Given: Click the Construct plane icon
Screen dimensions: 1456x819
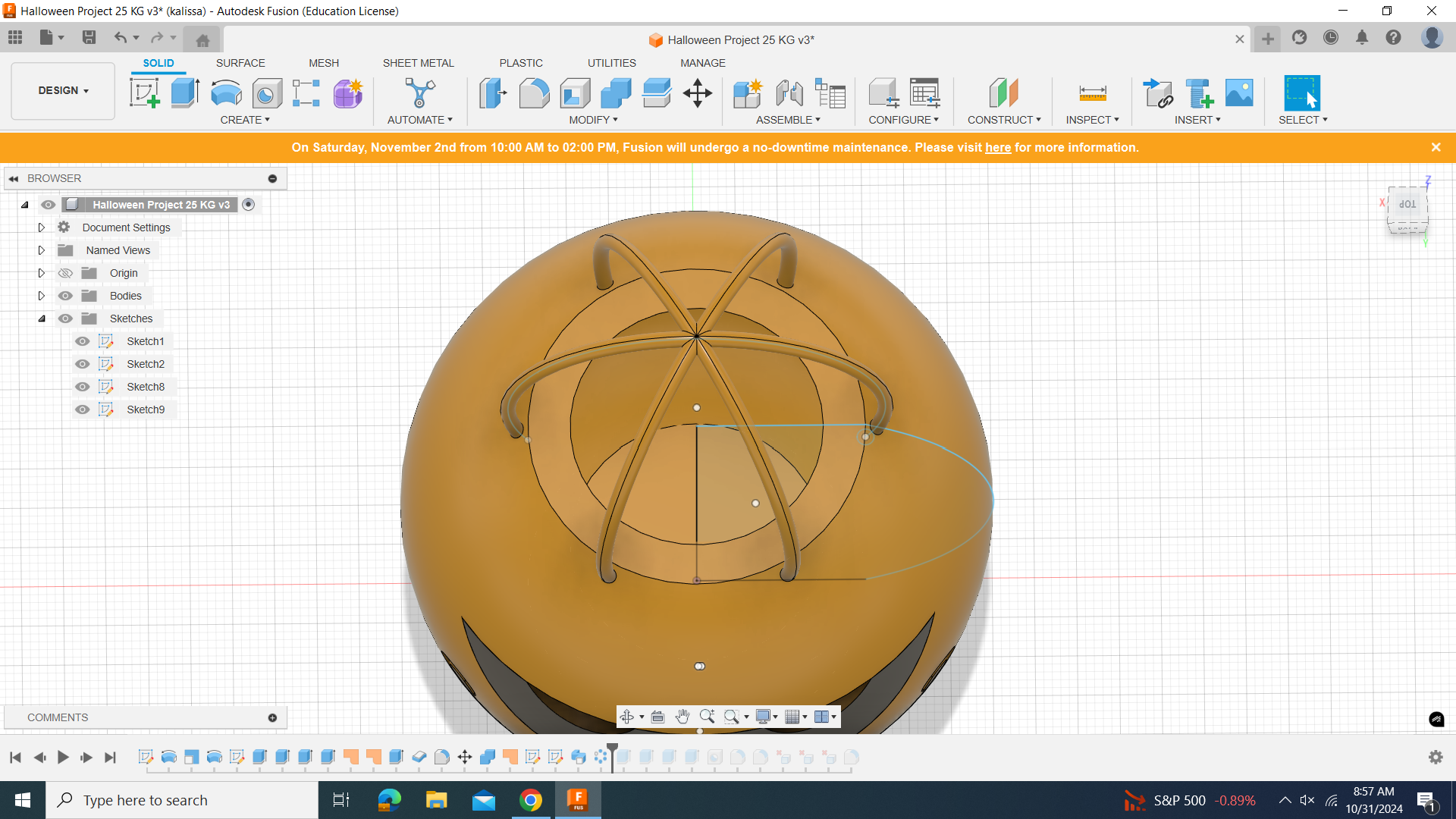Looking at the screenshot, I should [x=1004, y=93].
